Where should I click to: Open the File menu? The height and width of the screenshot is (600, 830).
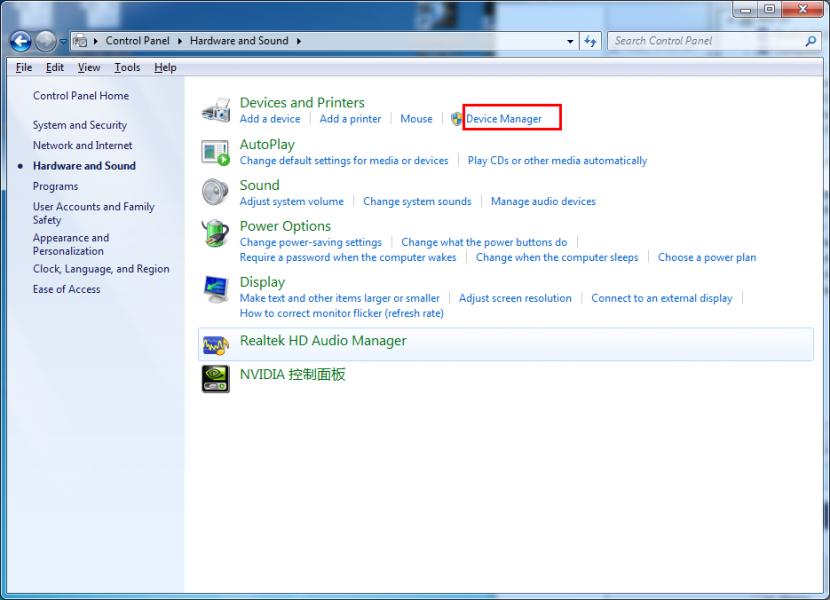tap(24, 67)
